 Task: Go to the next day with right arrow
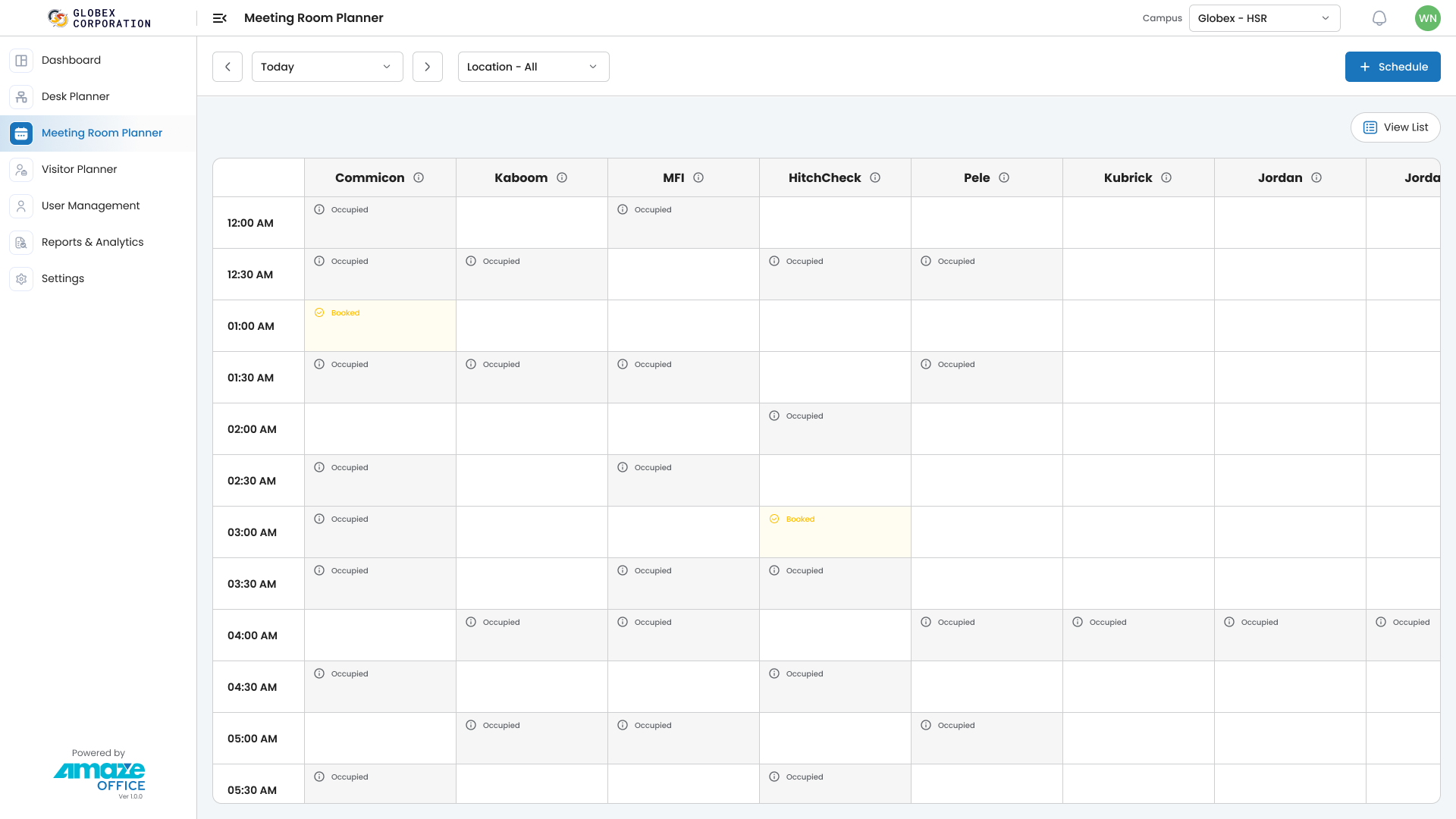427,67
